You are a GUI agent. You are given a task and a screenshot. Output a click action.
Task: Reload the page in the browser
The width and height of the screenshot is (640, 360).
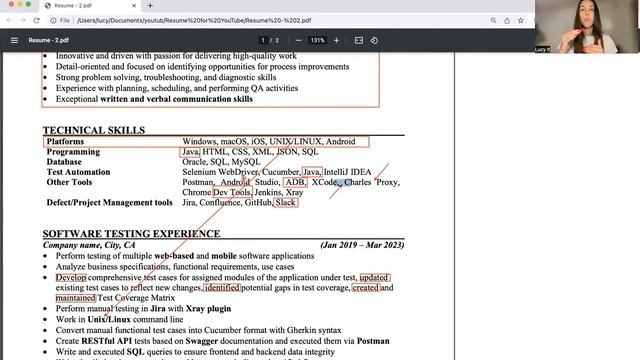tap(37, 20)
